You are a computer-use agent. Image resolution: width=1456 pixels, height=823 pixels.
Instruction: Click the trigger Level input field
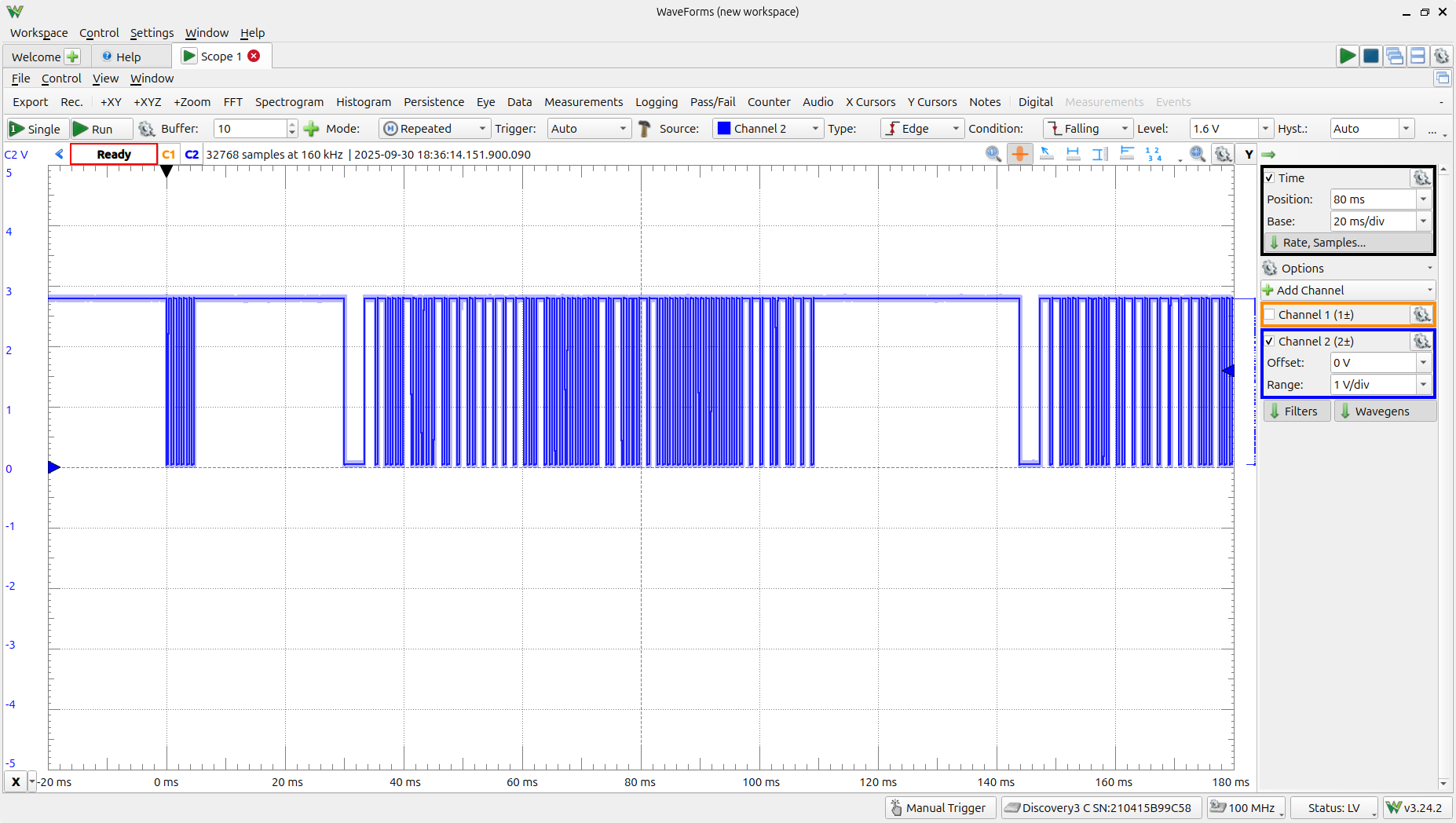tap(1223, 129)
